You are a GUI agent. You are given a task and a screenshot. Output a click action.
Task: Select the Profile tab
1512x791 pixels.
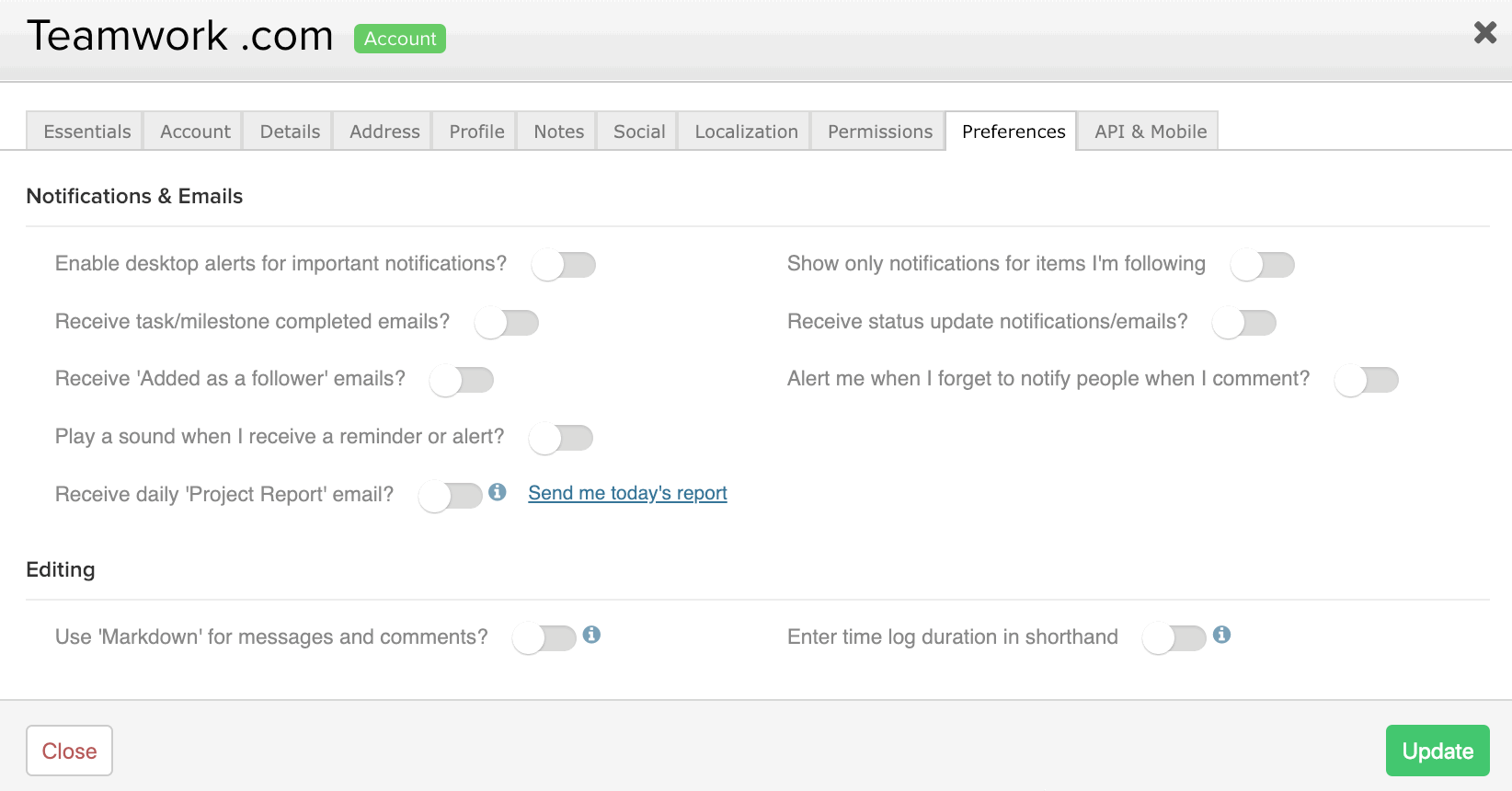pyautogui.click(x=475, y=131)
